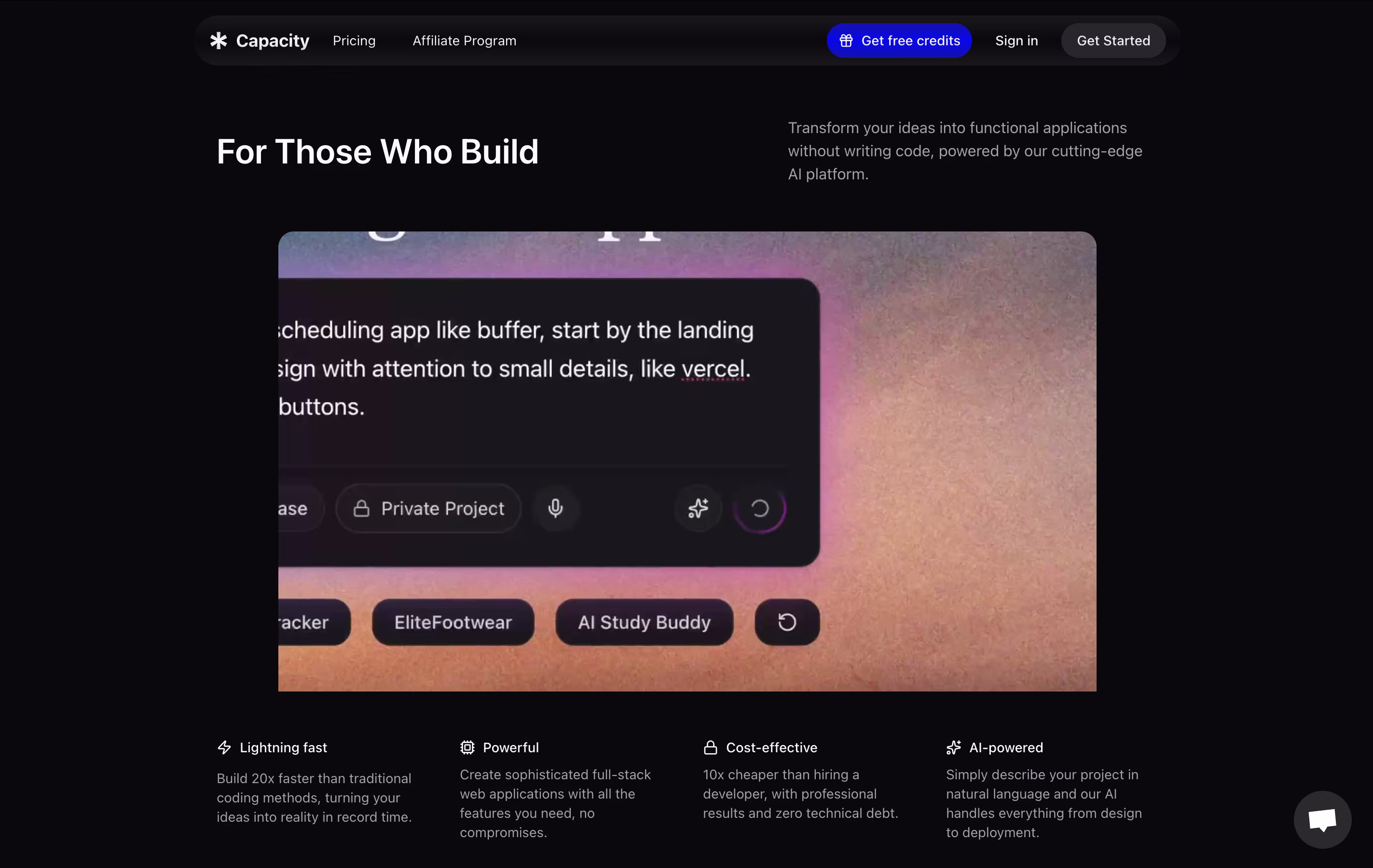1373x868 pixels.
Task: Click the sparkle icon beside AI-powered
Action: tap(953, 747)
